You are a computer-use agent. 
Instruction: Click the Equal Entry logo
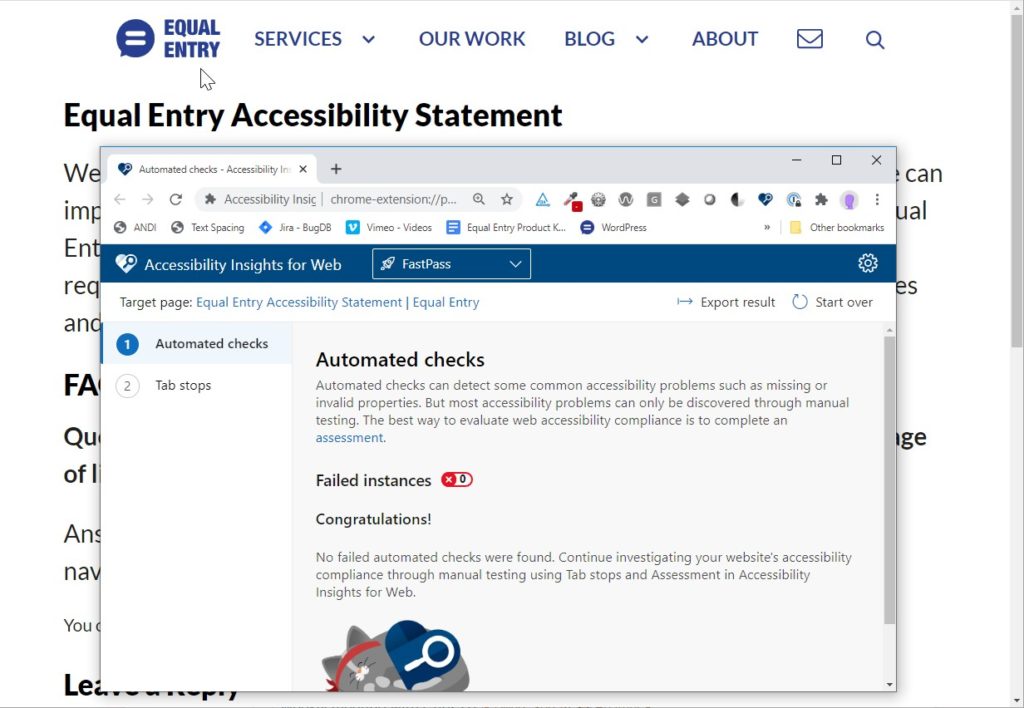point(168,39)
